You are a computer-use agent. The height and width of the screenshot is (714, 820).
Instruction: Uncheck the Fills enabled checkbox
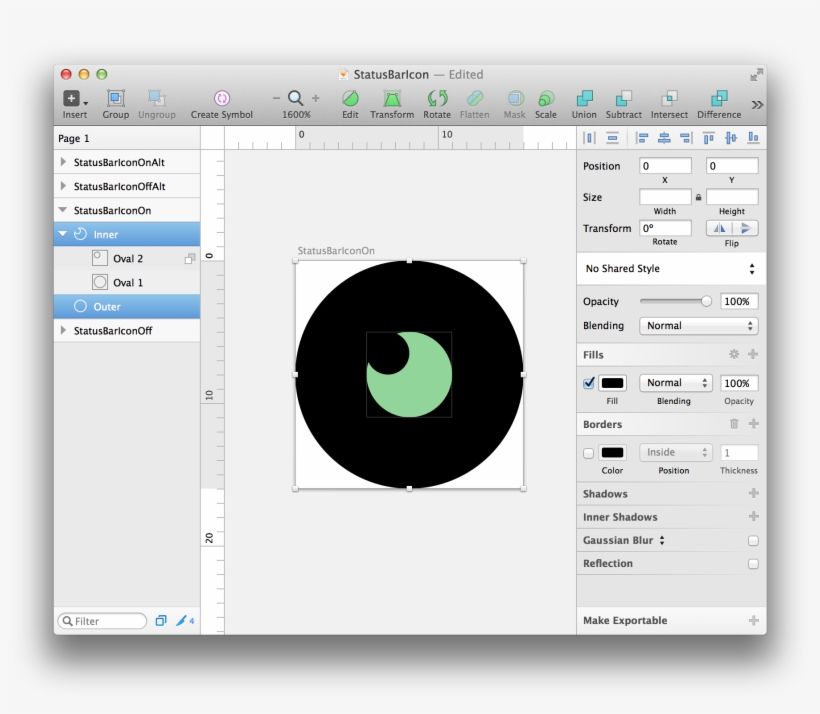pos(589,383)
